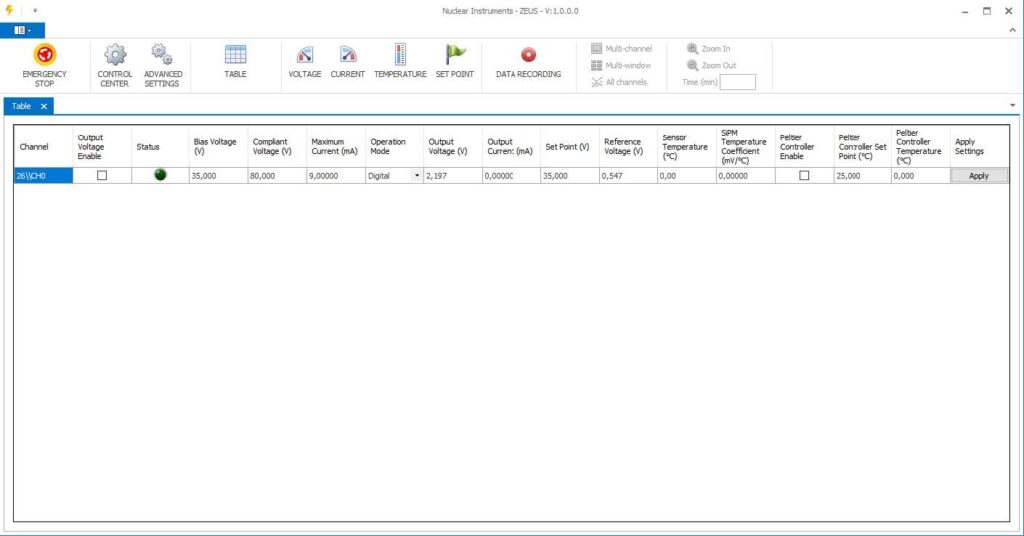Select the 26\\CH0 channel cell
This screenshot has height=536, width=1024.
[43, 176]
